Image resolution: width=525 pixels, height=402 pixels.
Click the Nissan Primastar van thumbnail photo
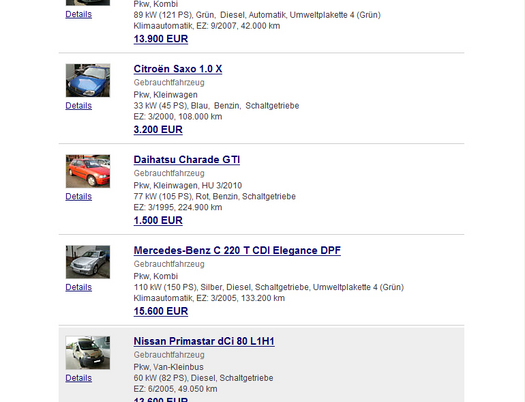coord(88,352)
